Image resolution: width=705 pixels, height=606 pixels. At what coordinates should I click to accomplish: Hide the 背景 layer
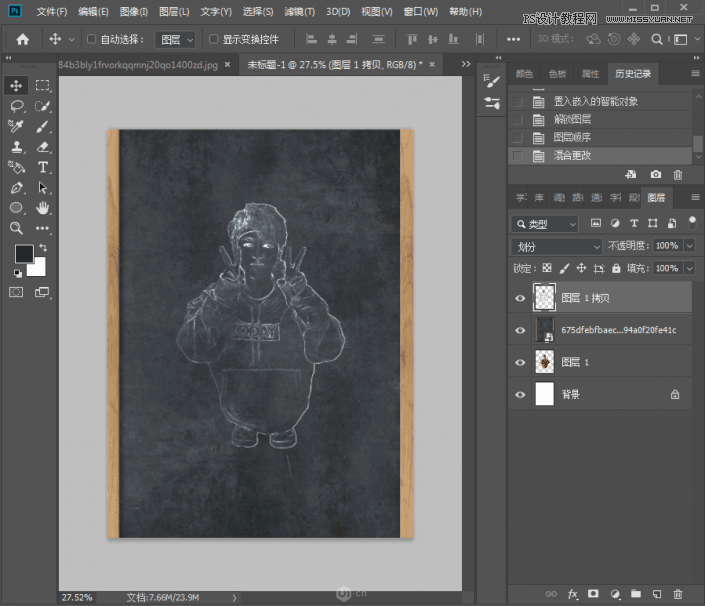(520, 394)
